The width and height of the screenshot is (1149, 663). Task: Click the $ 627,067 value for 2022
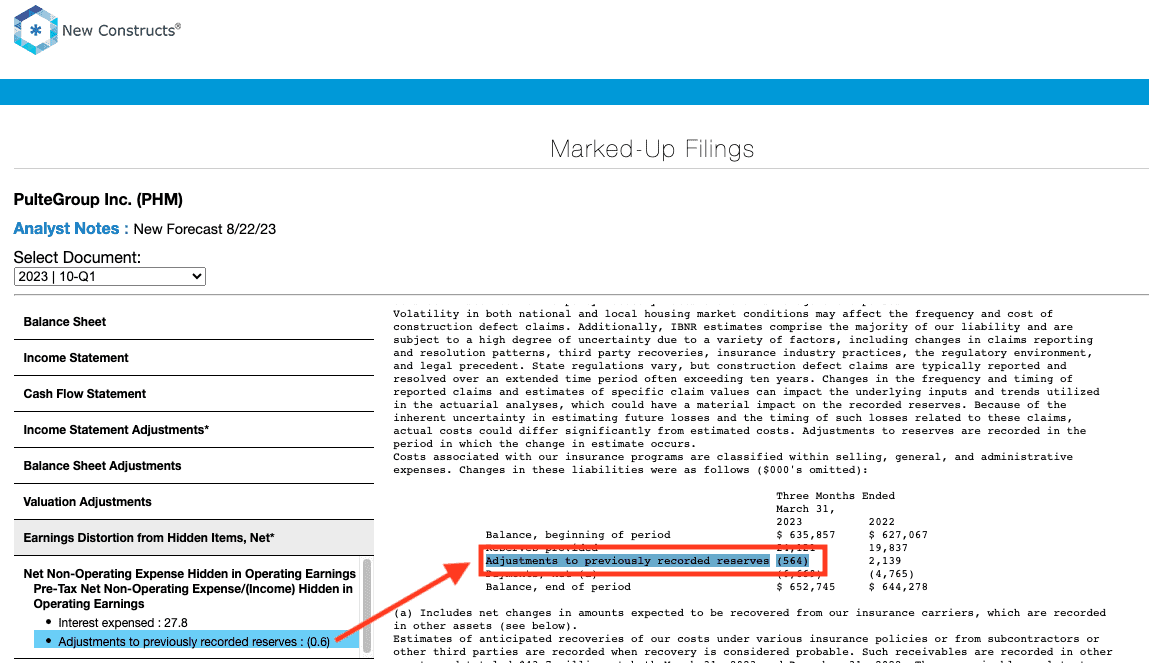point(898,535)
